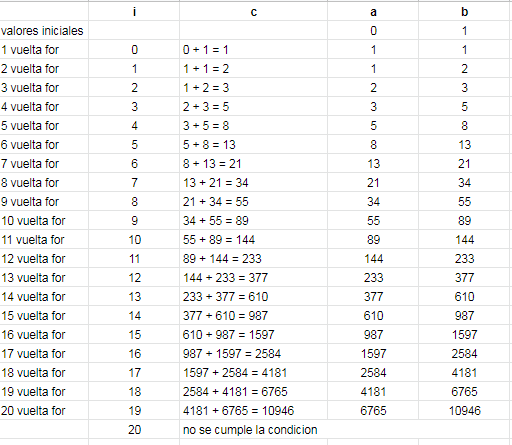This screenshot has width=512, height=445.
Task: Click the '3 vuelta for' row label
Action: 44,87
